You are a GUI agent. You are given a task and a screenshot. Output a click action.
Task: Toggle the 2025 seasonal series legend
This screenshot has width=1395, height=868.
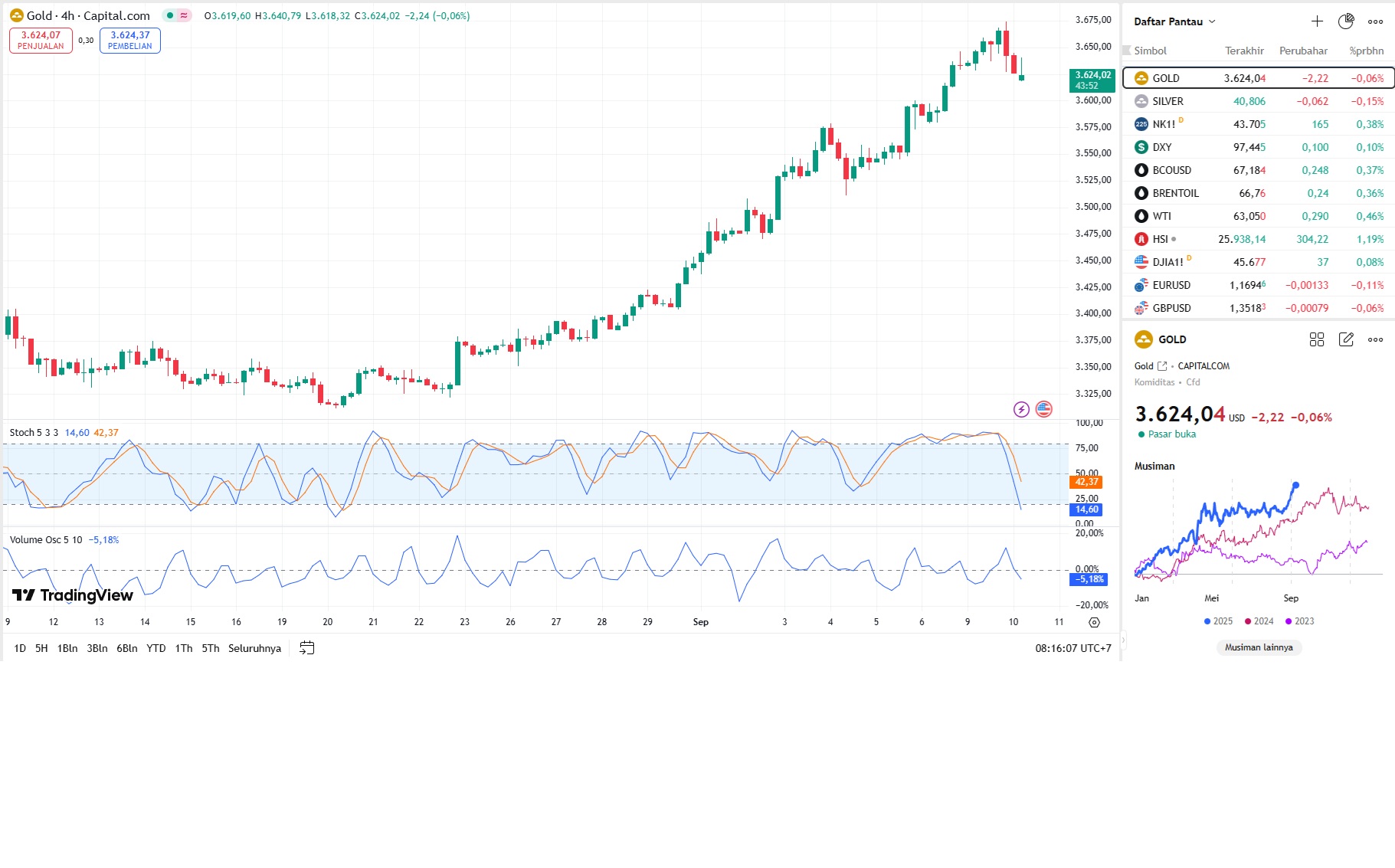[1218, 621]
